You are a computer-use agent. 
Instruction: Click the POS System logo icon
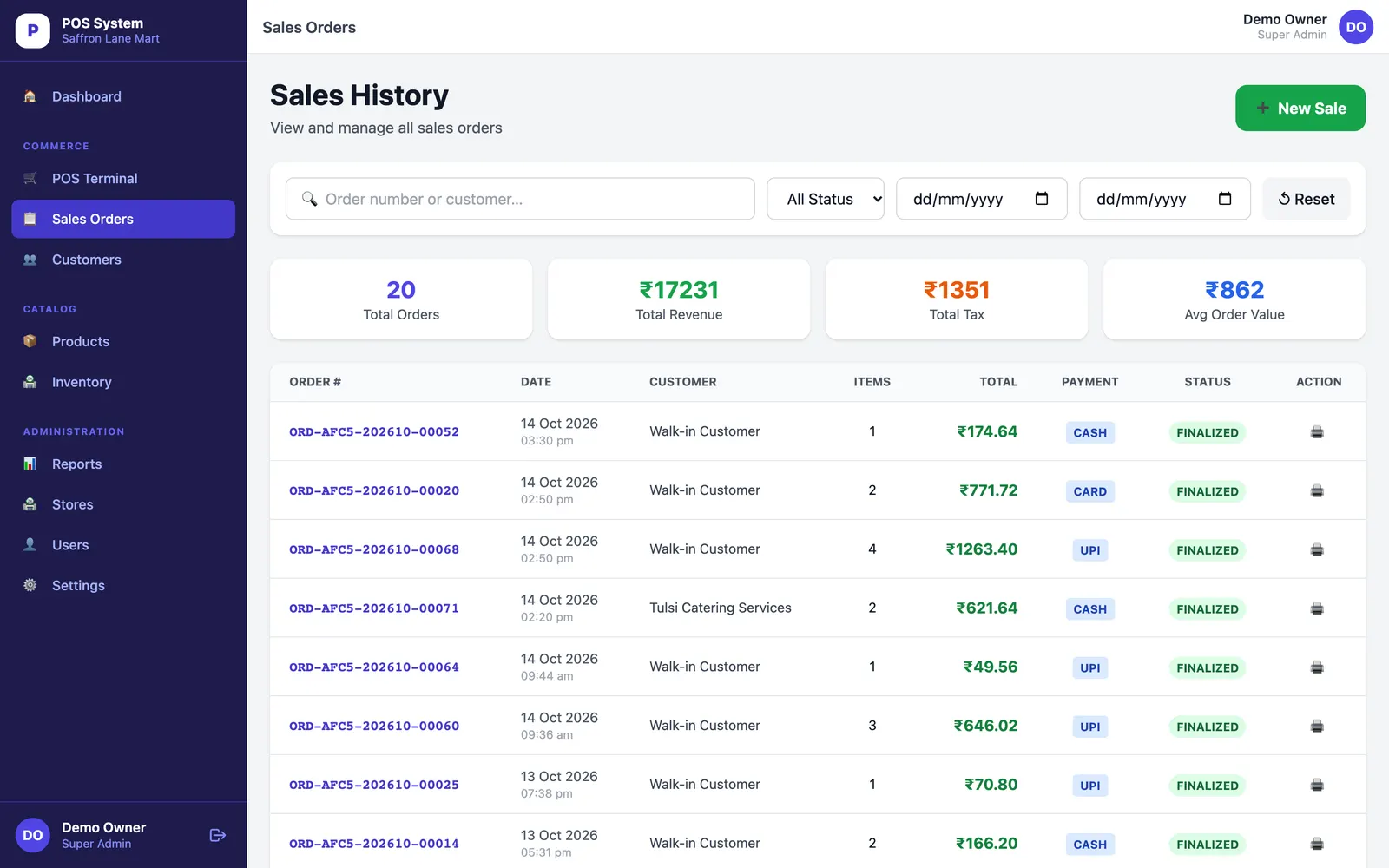(x=33, y=30)
